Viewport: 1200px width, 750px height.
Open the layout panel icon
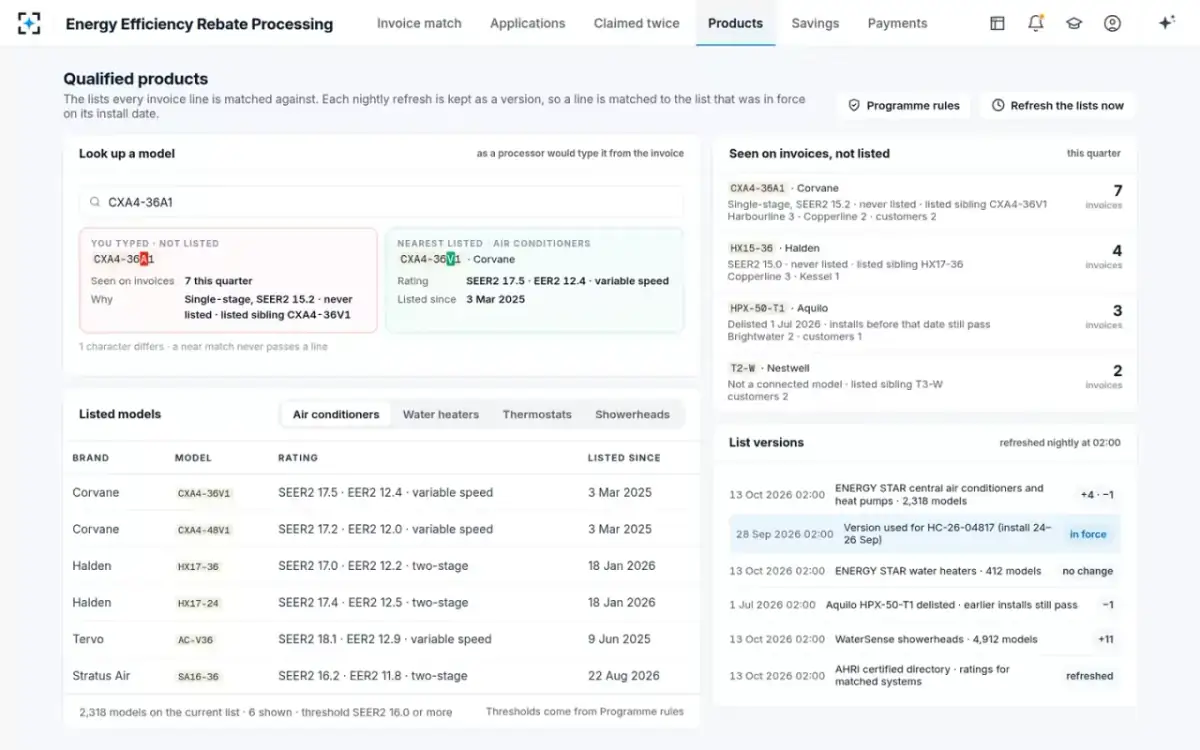(x=997, y=23)
